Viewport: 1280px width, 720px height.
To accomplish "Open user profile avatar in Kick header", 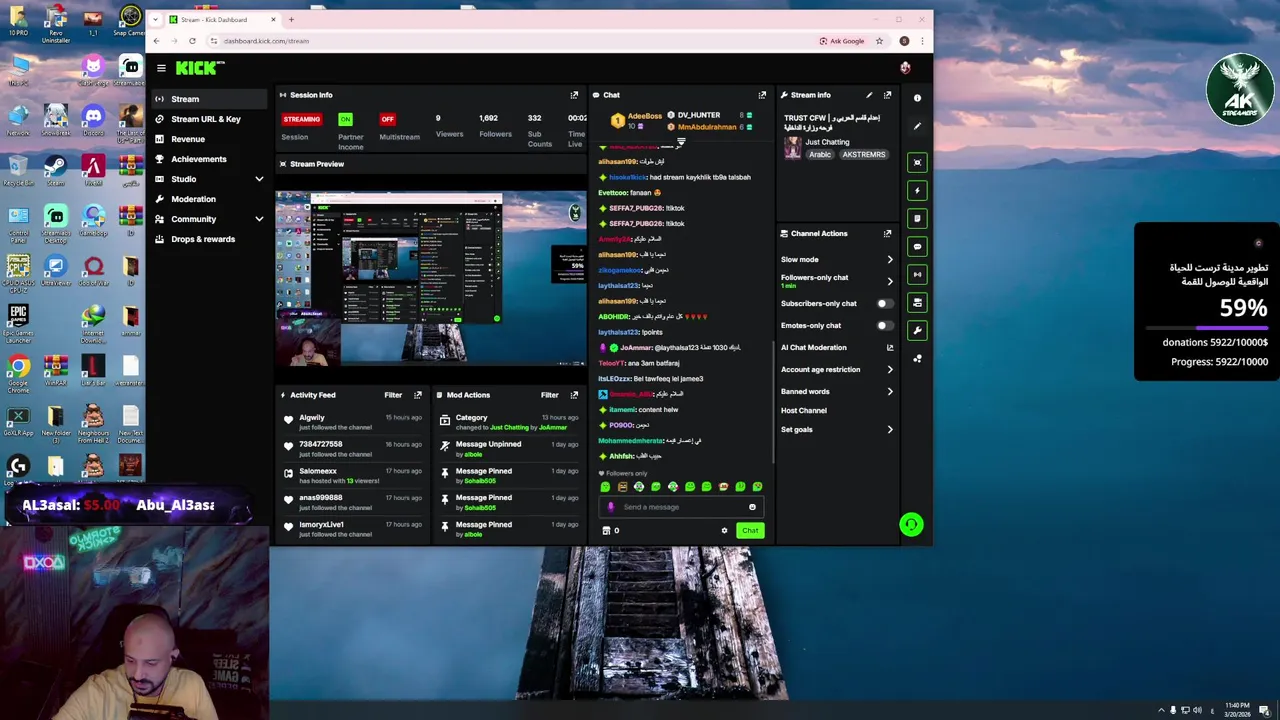I will [x=905, y=68].
